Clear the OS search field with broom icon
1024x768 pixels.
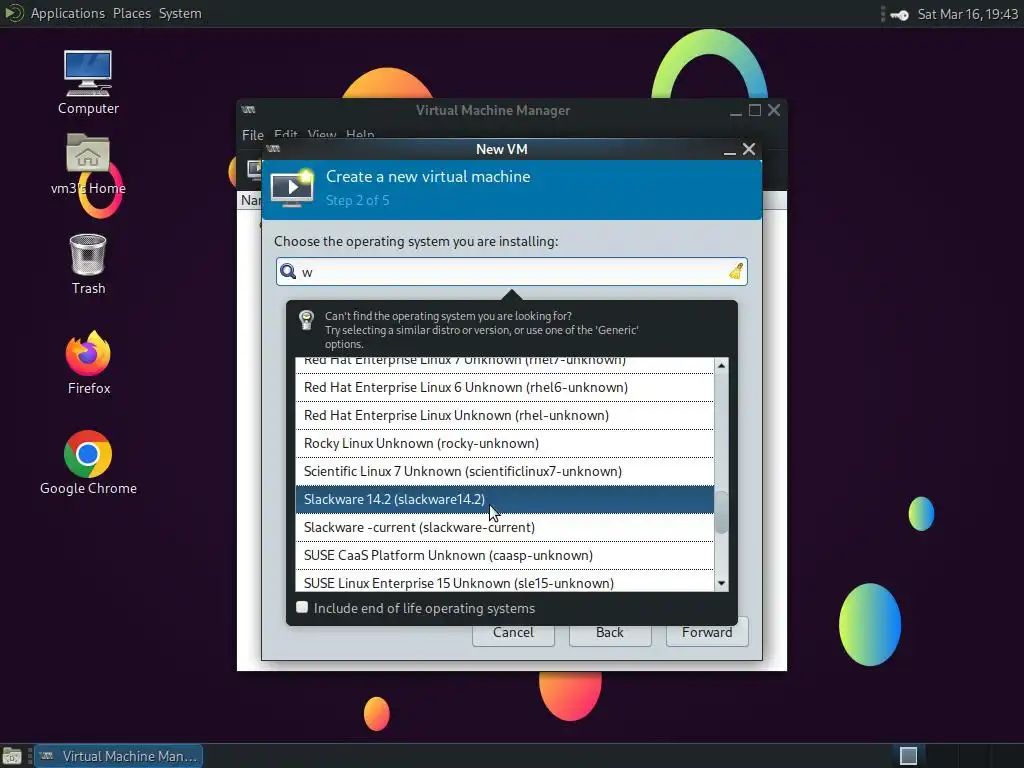pos(736,271)
